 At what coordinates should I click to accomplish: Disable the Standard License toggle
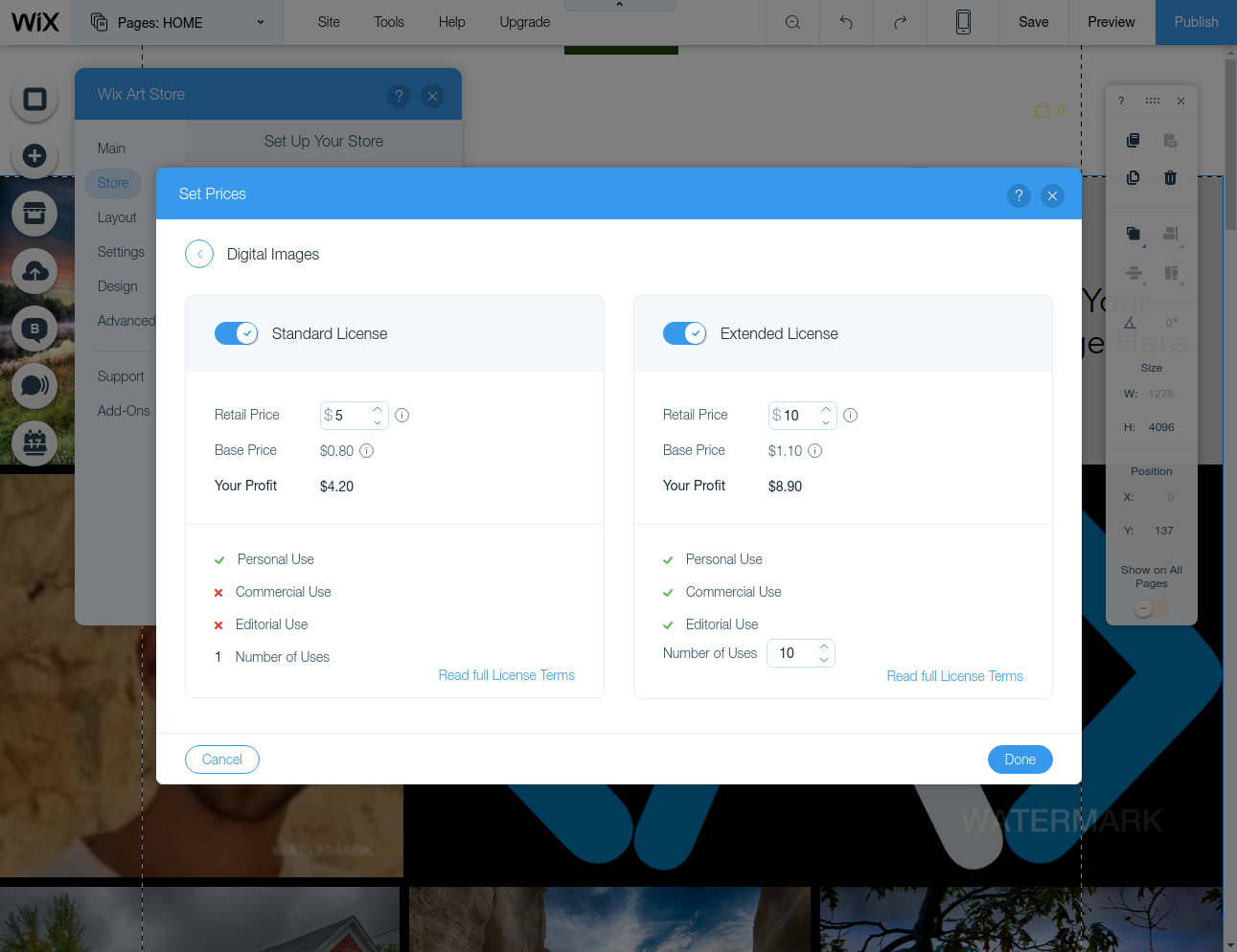[237, 333]
